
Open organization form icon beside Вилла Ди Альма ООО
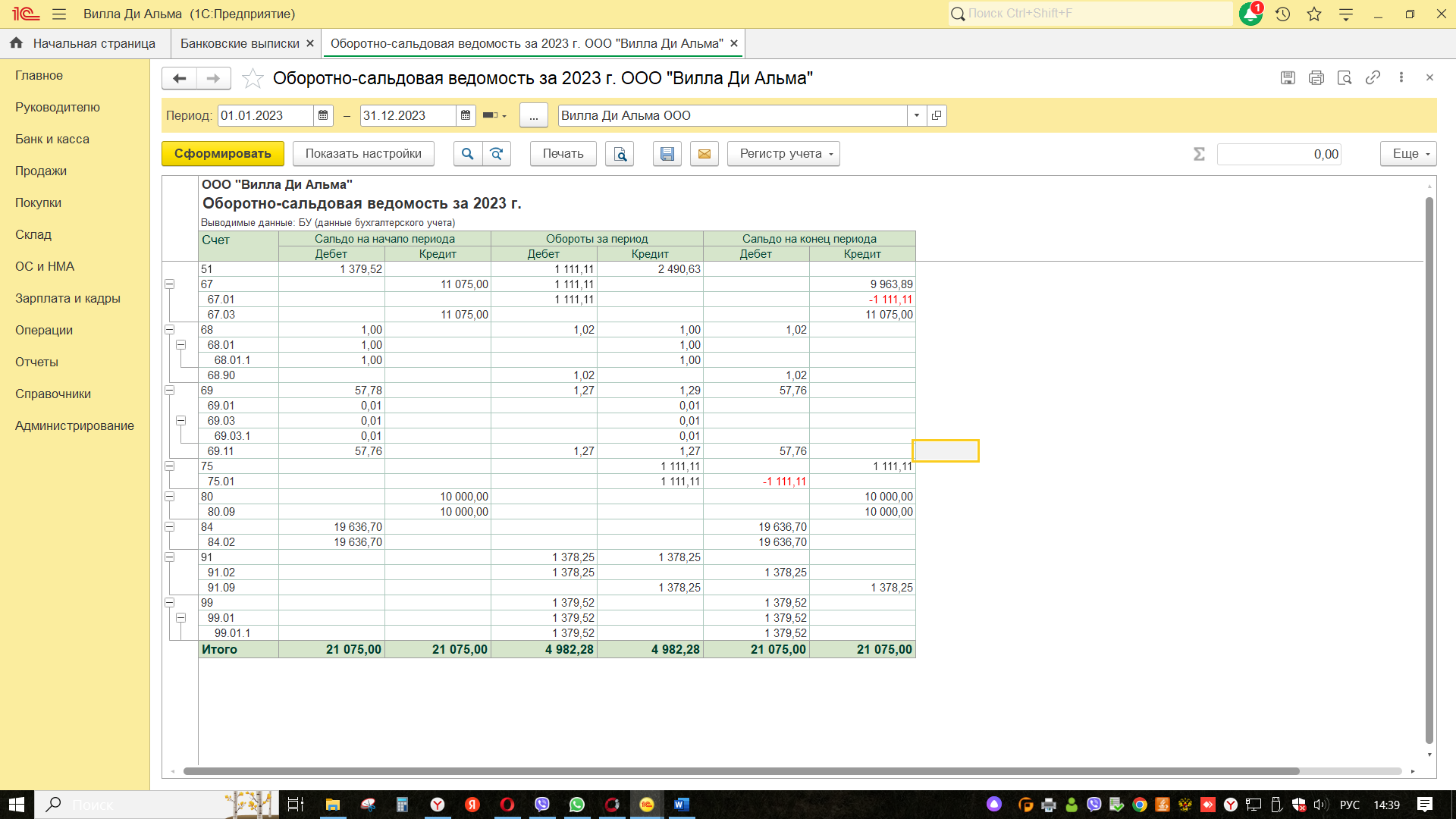coord(937,115)
